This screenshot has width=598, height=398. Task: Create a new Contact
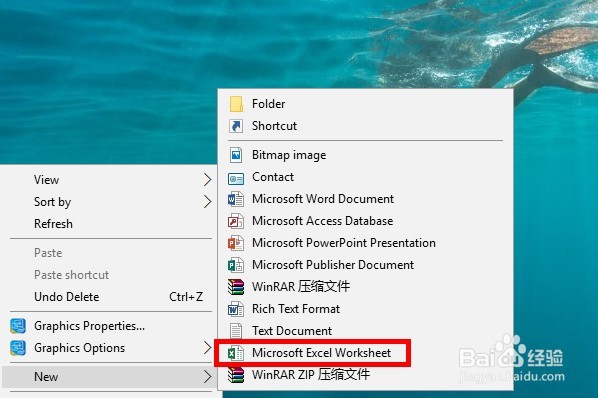click(x=365, y=177)
